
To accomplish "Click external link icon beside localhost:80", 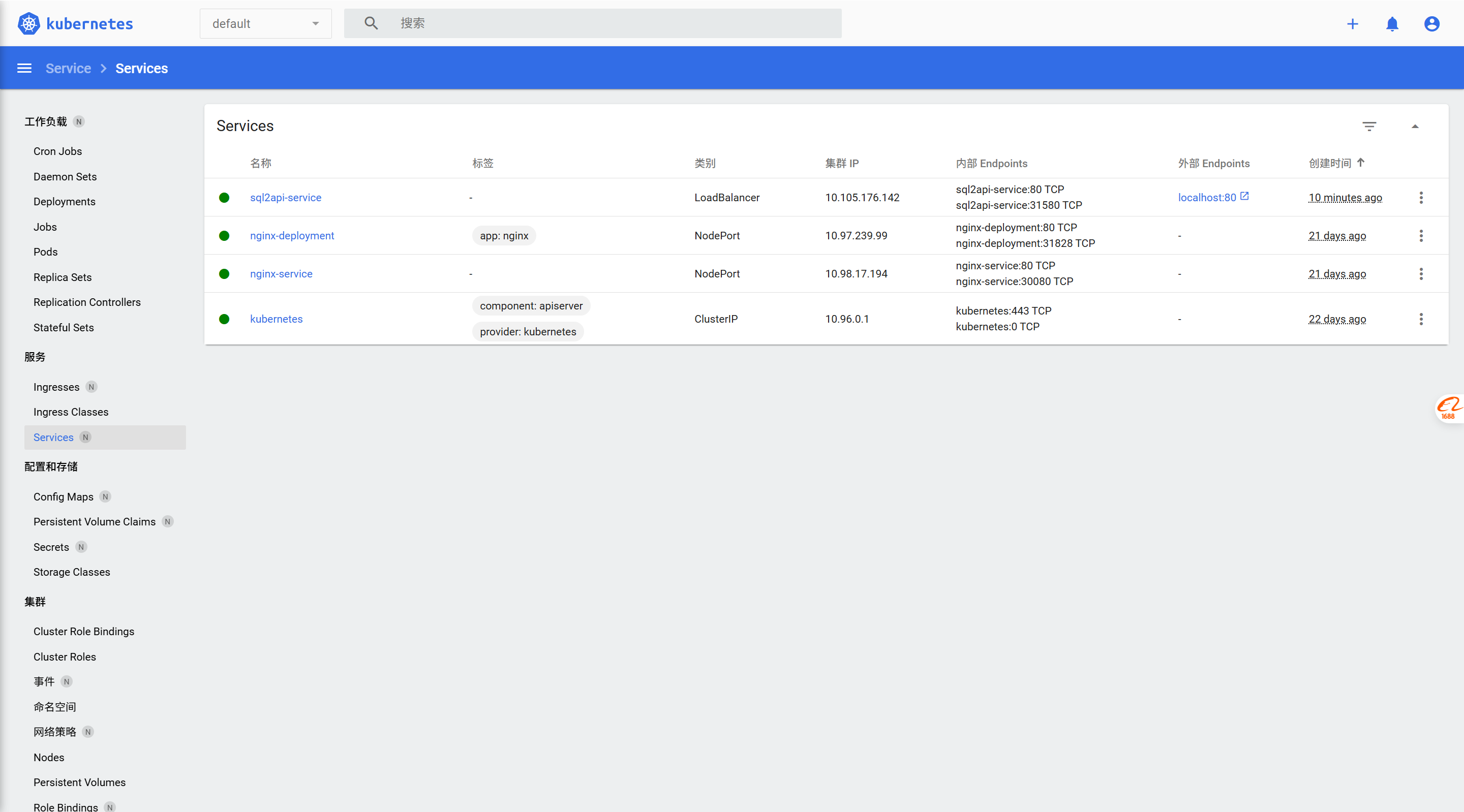I will [1244, 196].
